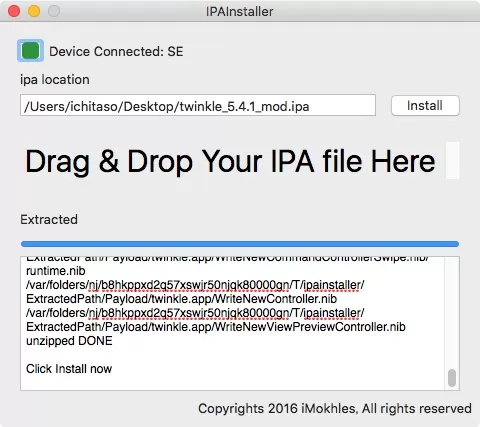The width and height of the screenshot is (480, 427).
Task: Click the log scrollbar track above the thumb
Action: pos(452,312)
